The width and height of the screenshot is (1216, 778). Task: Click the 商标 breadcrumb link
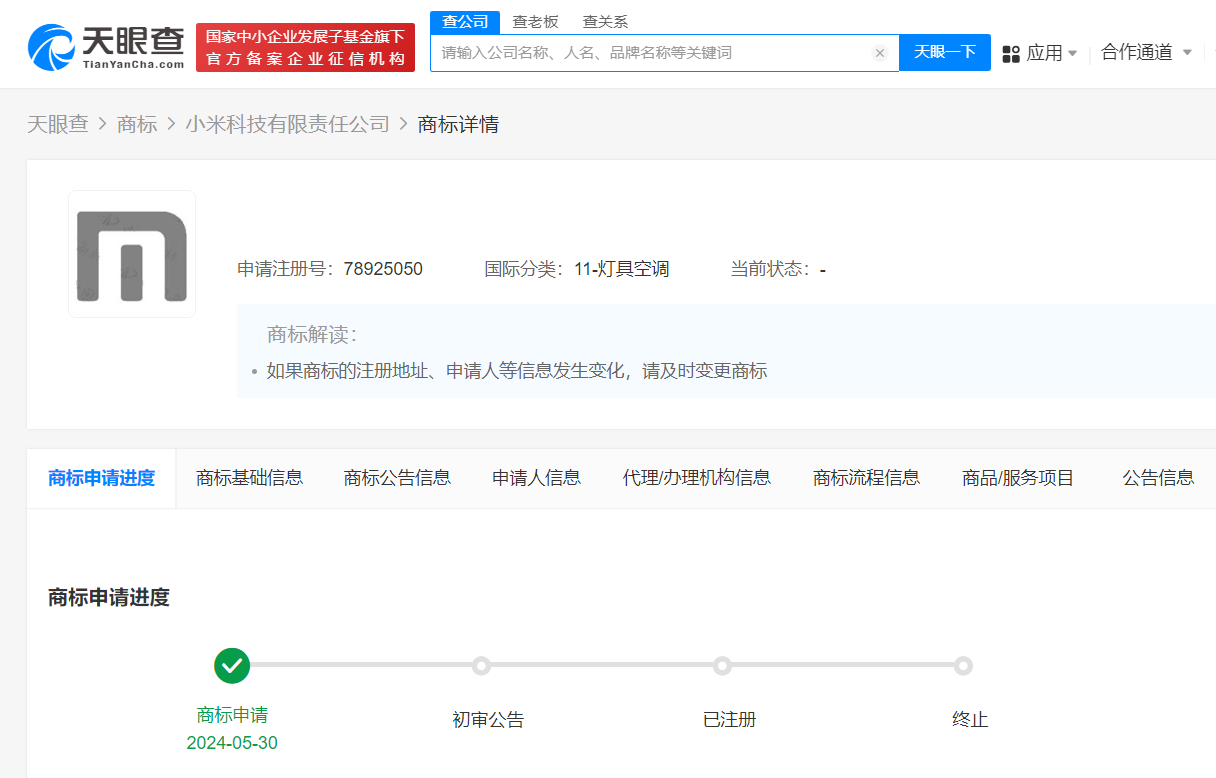pyautogui.click(x=137, y=124)
